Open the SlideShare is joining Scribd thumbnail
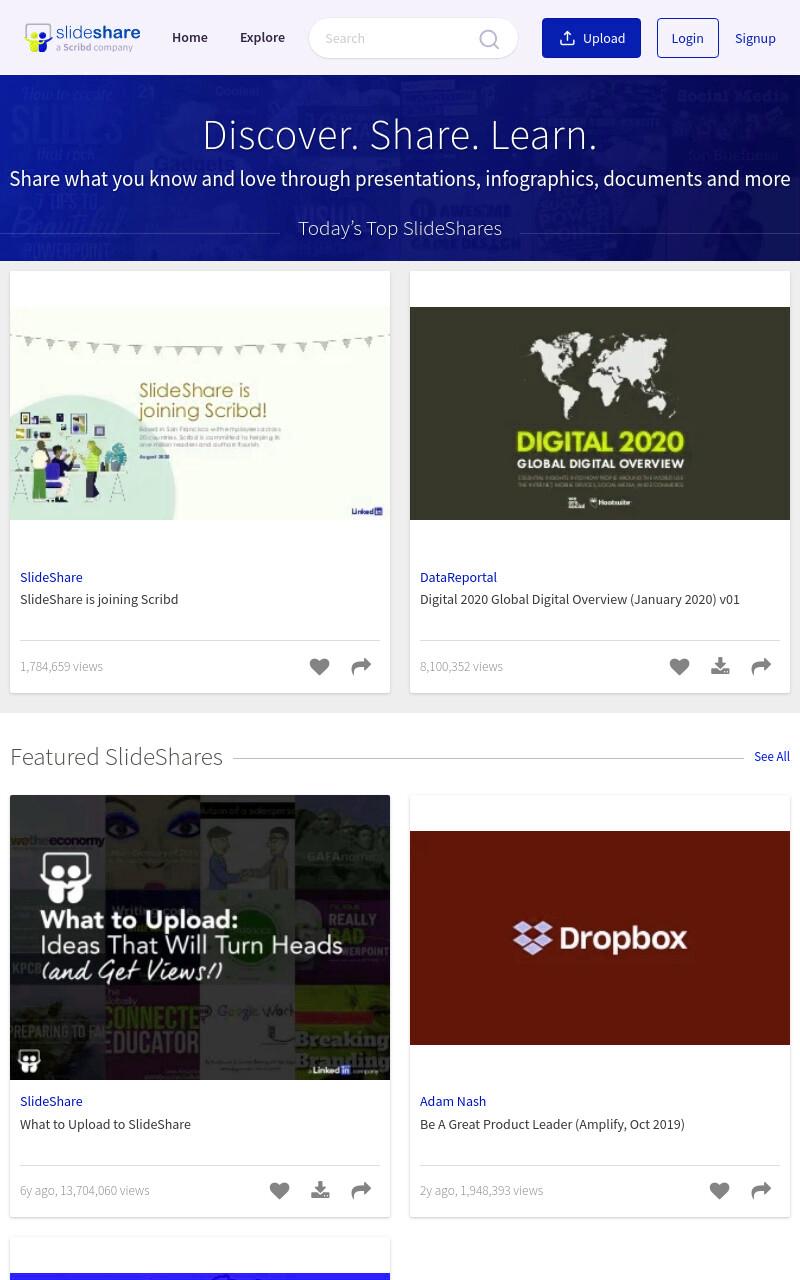Screen dimensions: 800x1280 (x=200, y=413)
